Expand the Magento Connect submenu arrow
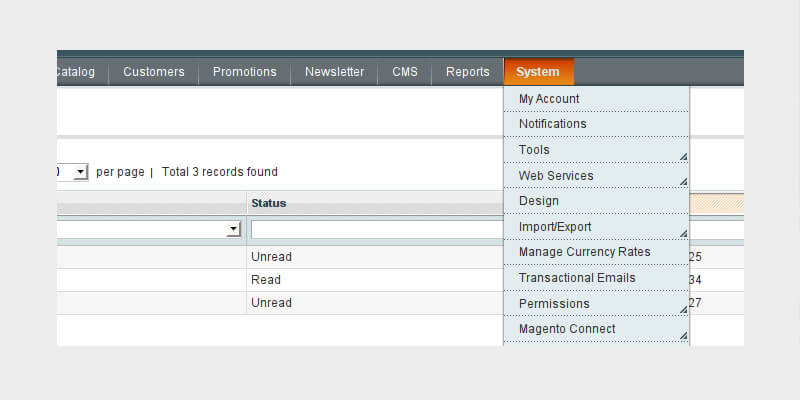The width and height of the screenshot is (800, 400). pyautogui.click(x=683, y=336)
